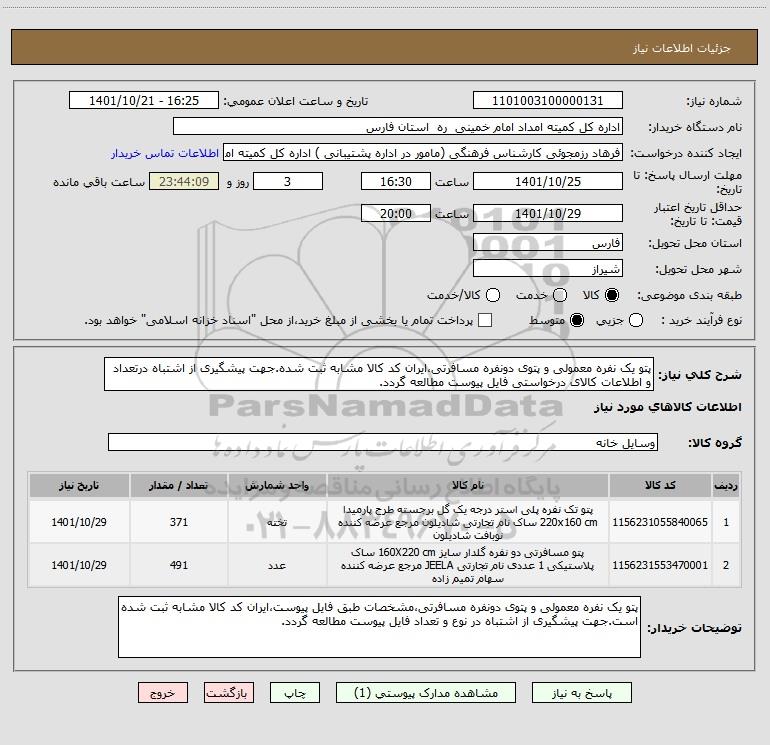Select the کالا/خدمت radio button
Screen dimensions: 770x745
(493, 295)
